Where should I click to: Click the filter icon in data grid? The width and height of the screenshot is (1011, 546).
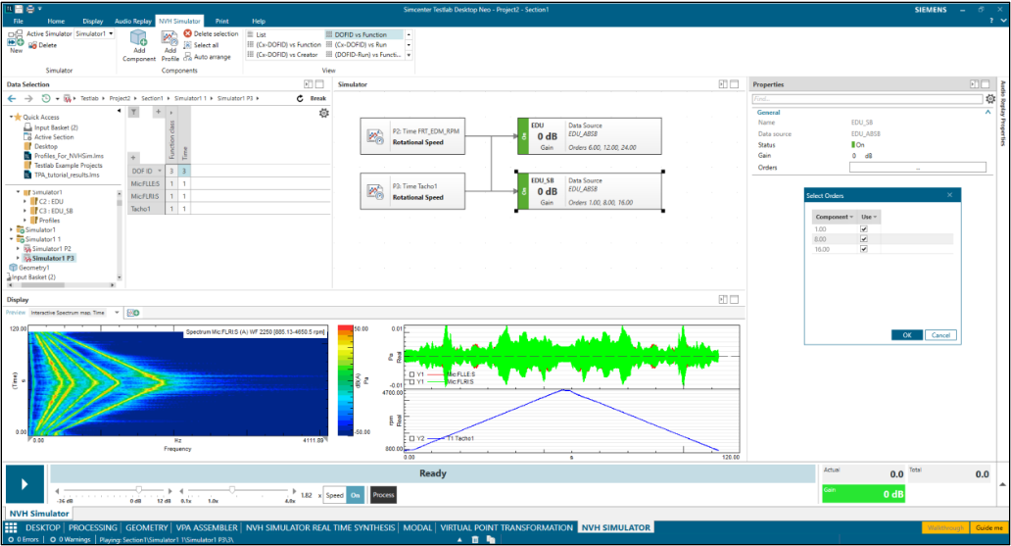135,112
